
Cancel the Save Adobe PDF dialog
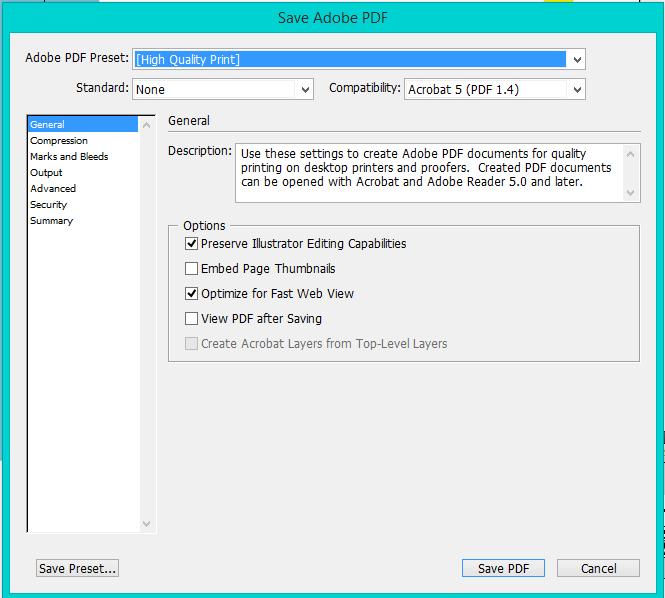coord(598,568)
